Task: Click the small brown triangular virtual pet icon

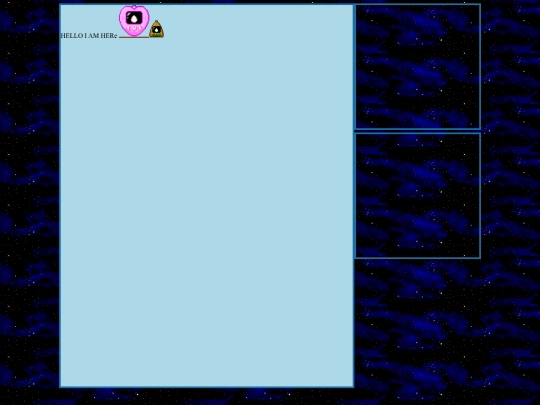Action: point(156,29)
